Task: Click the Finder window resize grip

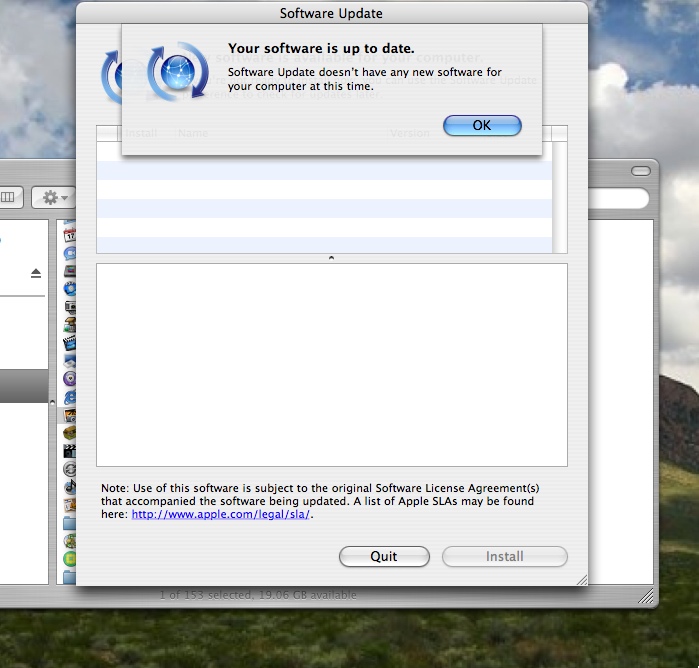Action: (646, 596)
